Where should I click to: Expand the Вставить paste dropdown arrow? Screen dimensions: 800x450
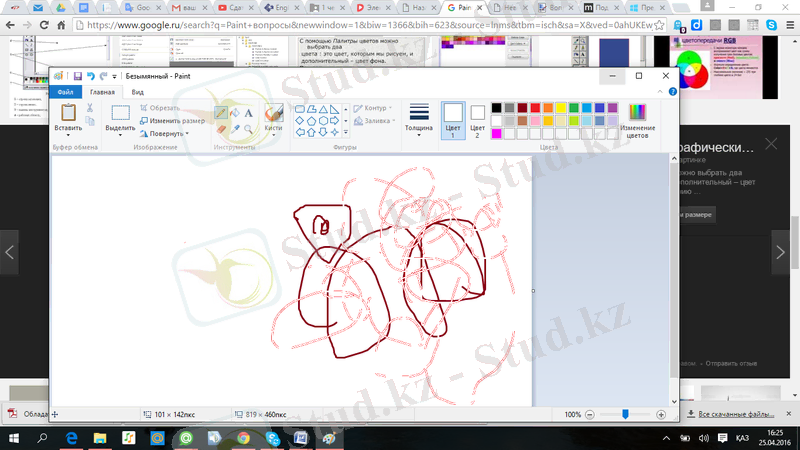click(68, 134)
